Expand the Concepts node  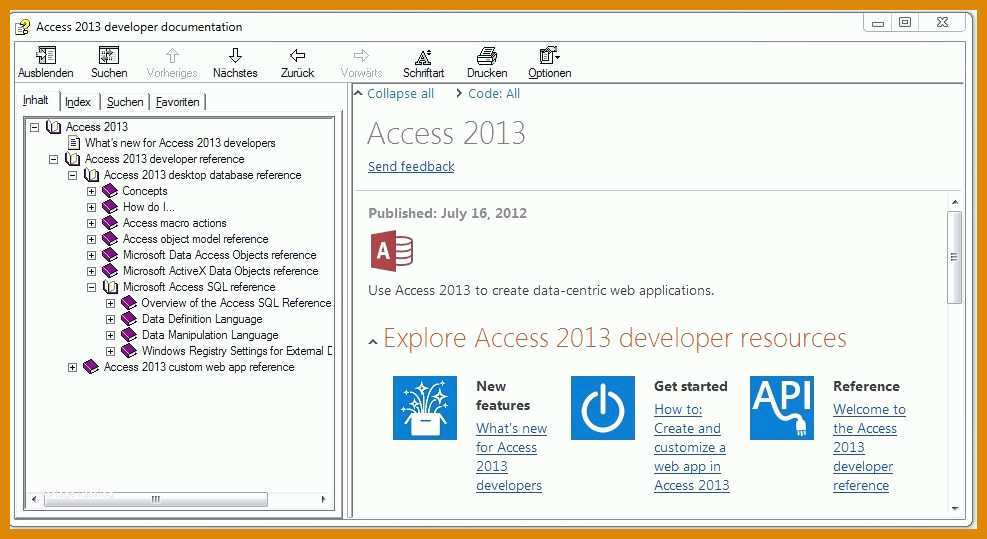click(x=91, y=191)
